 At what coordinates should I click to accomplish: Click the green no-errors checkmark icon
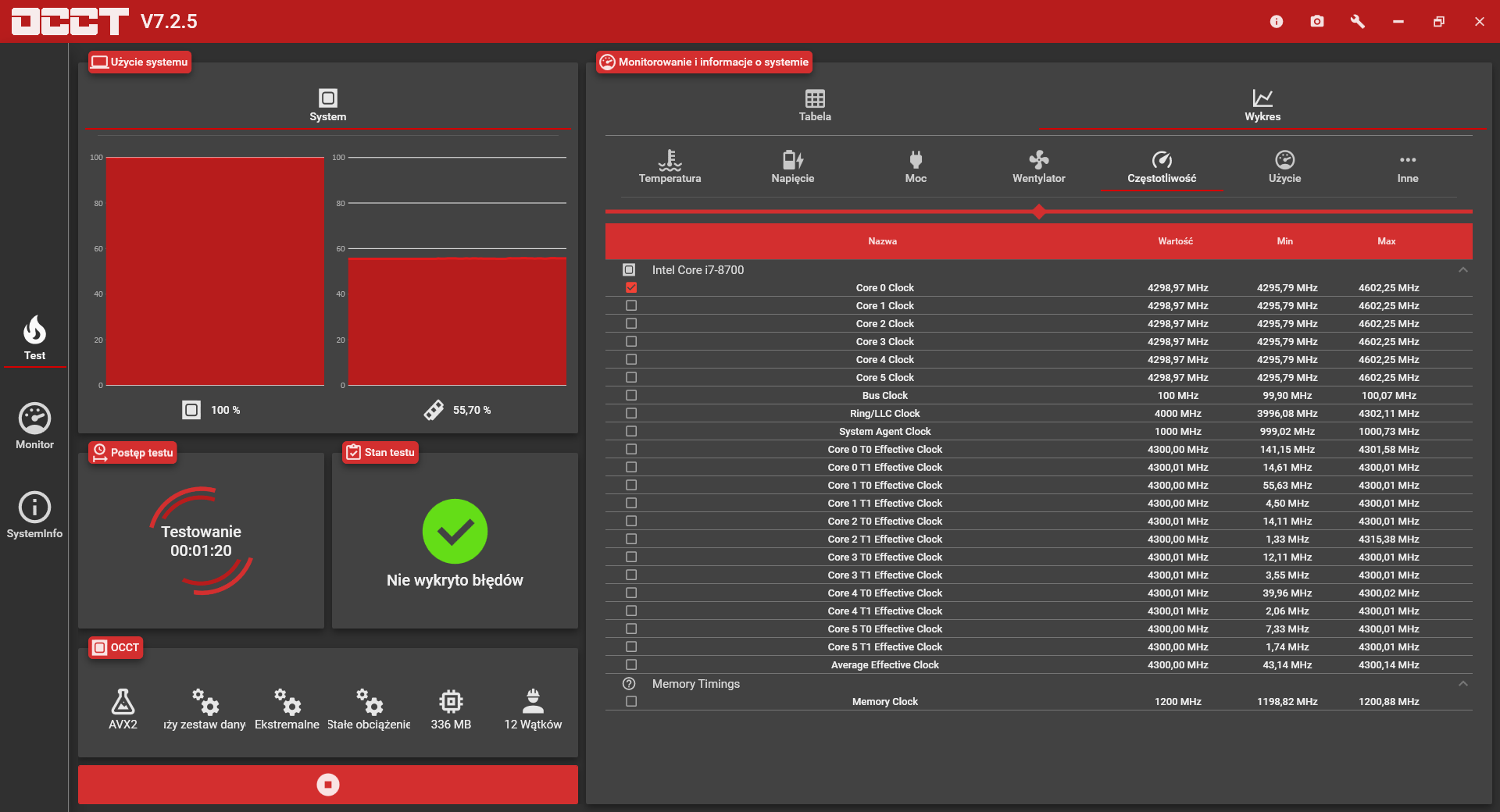coord(455,531)
